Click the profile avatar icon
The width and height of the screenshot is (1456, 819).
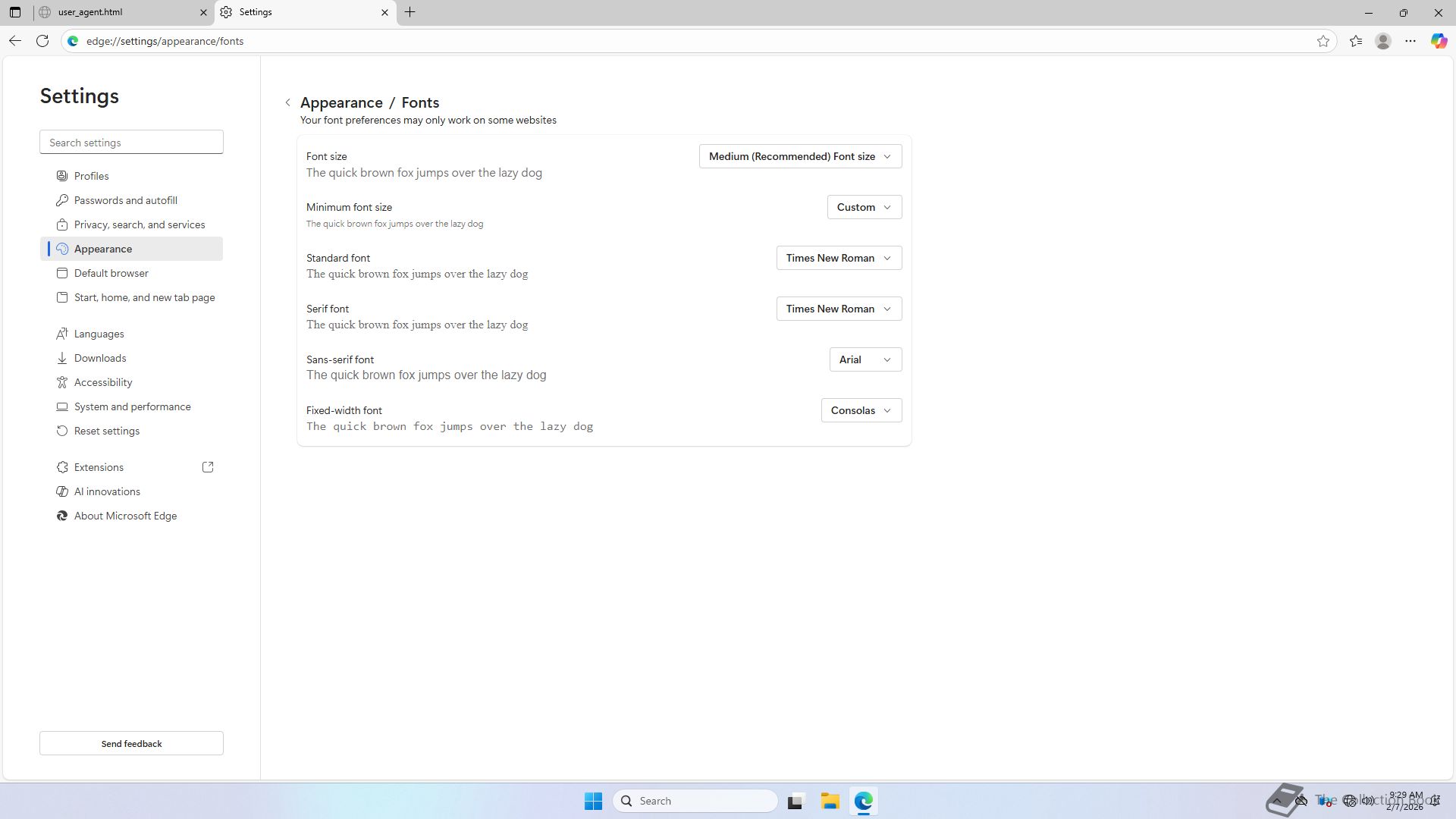[1383, 41]
